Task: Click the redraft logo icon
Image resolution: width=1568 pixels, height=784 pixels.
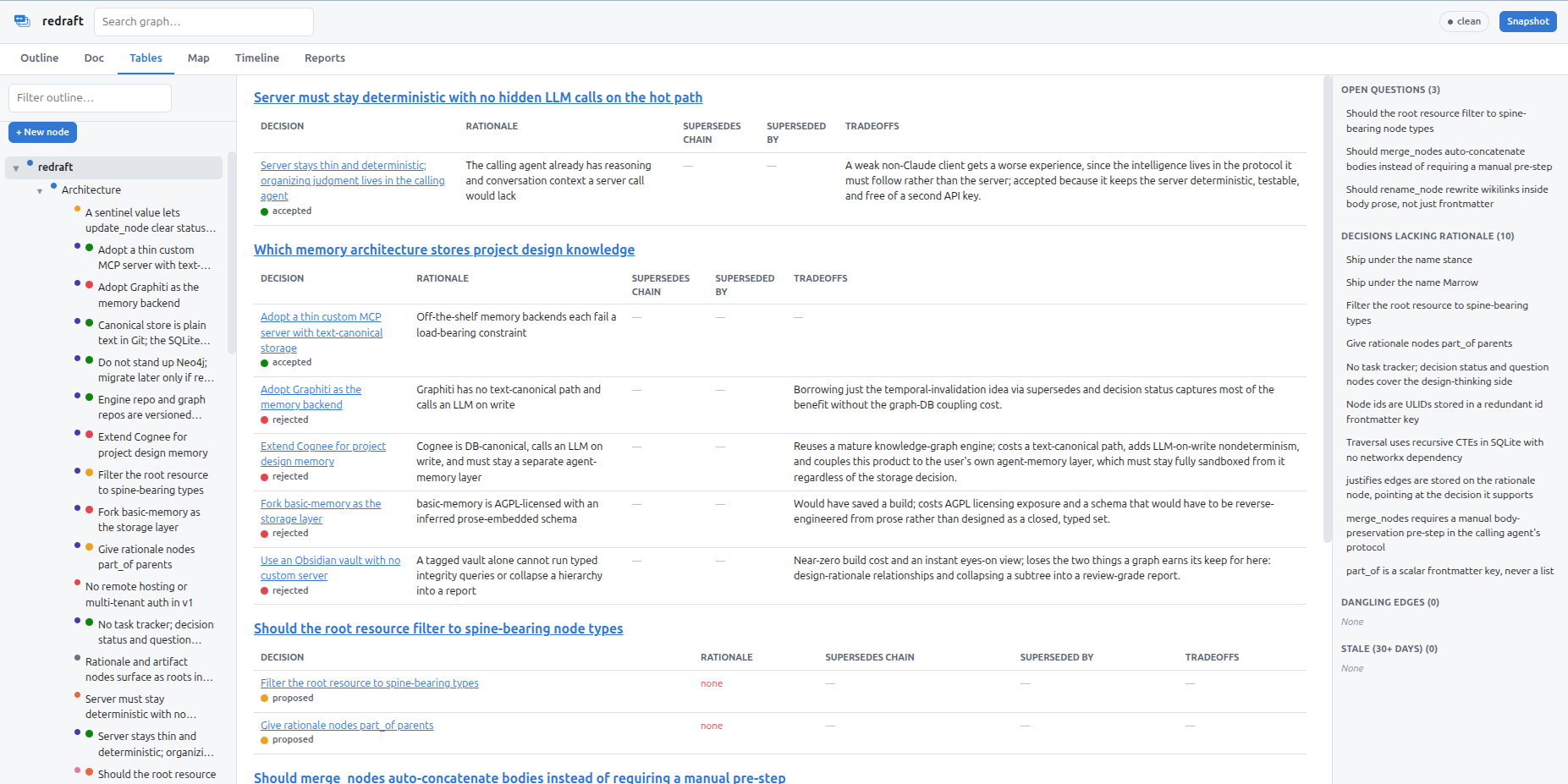Action: [x=22, y=21]
